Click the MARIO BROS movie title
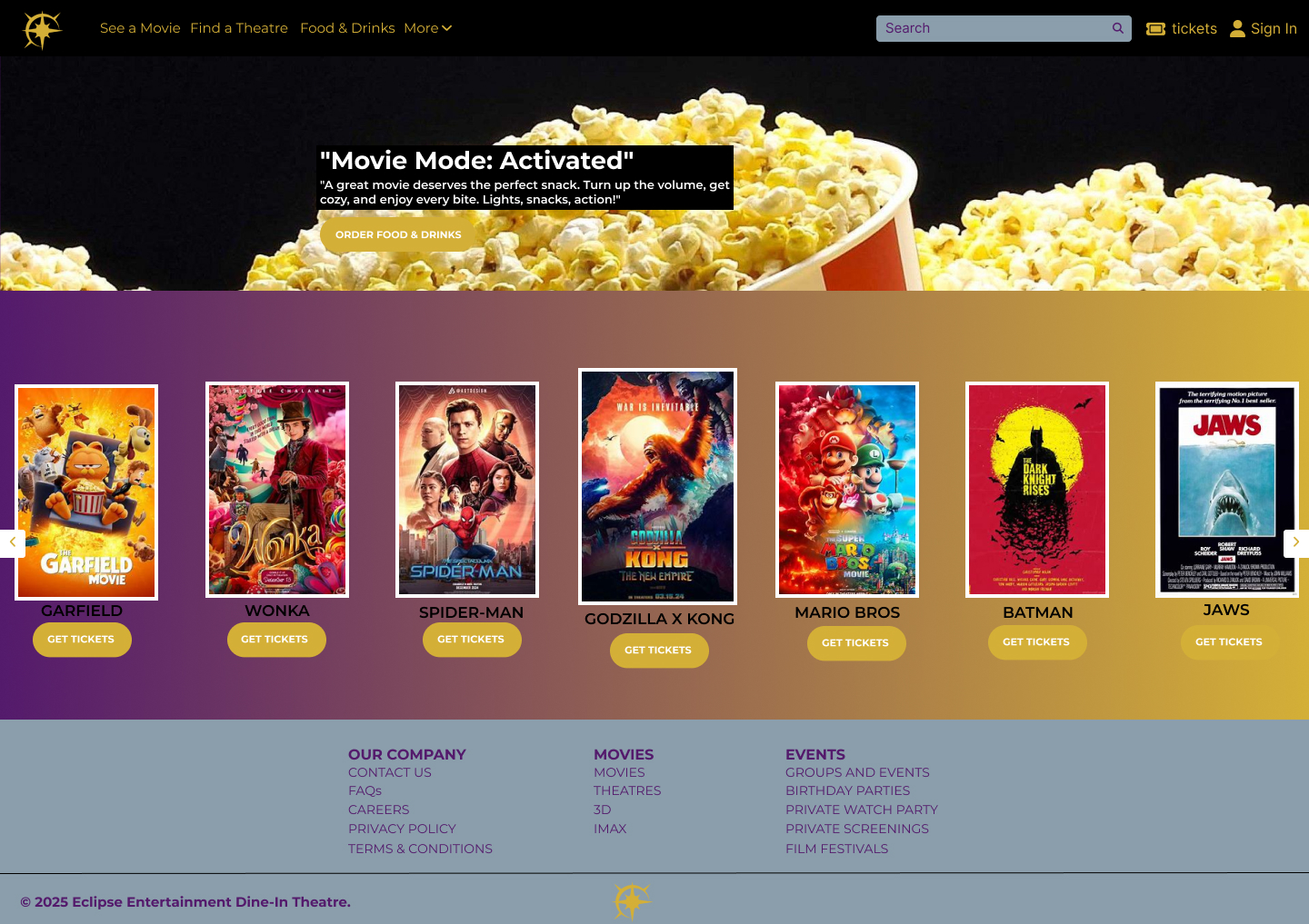Screen dimensions: 1309x924 point(847,612)
